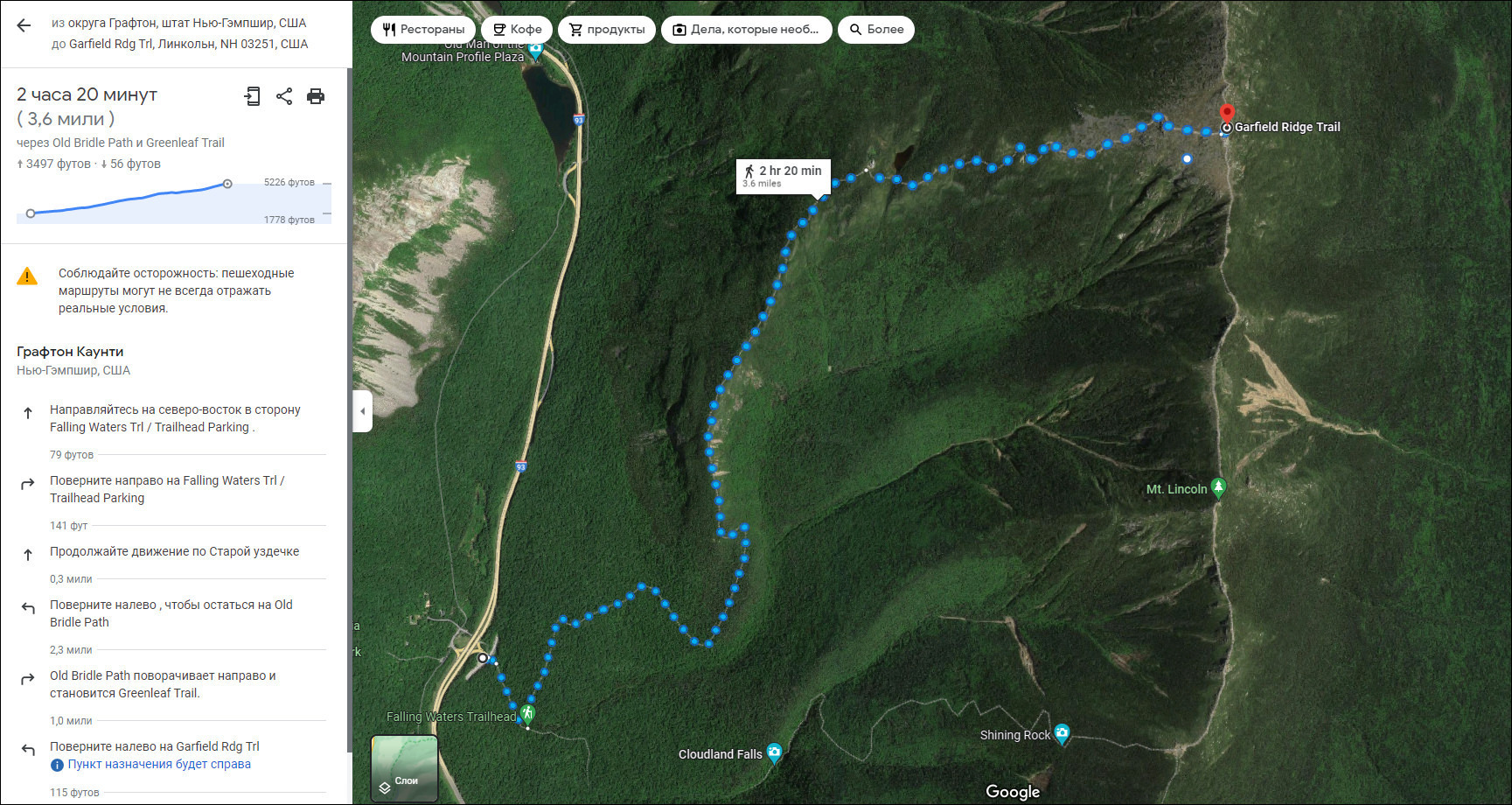Click the print directions icon
1512x805 pixels.
pos(316,96)
